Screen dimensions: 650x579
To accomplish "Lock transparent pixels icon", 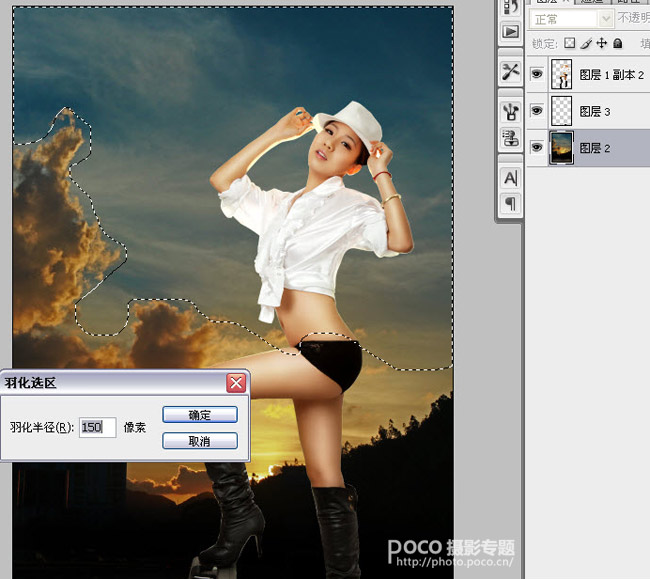I will [570, 43].
